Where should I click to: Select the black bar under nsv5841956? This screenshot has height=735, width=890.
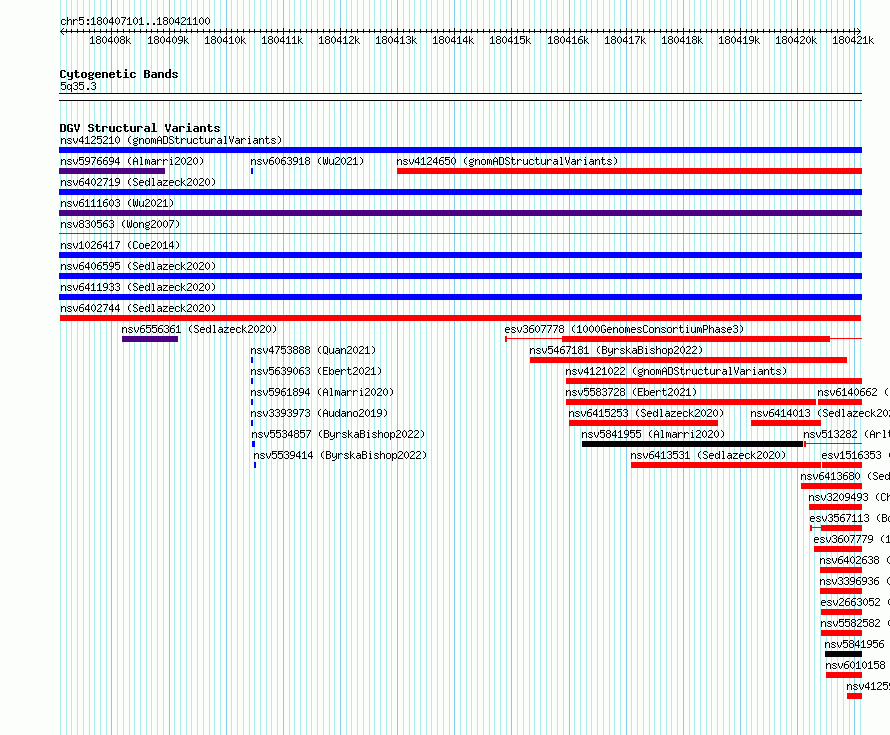843,654
